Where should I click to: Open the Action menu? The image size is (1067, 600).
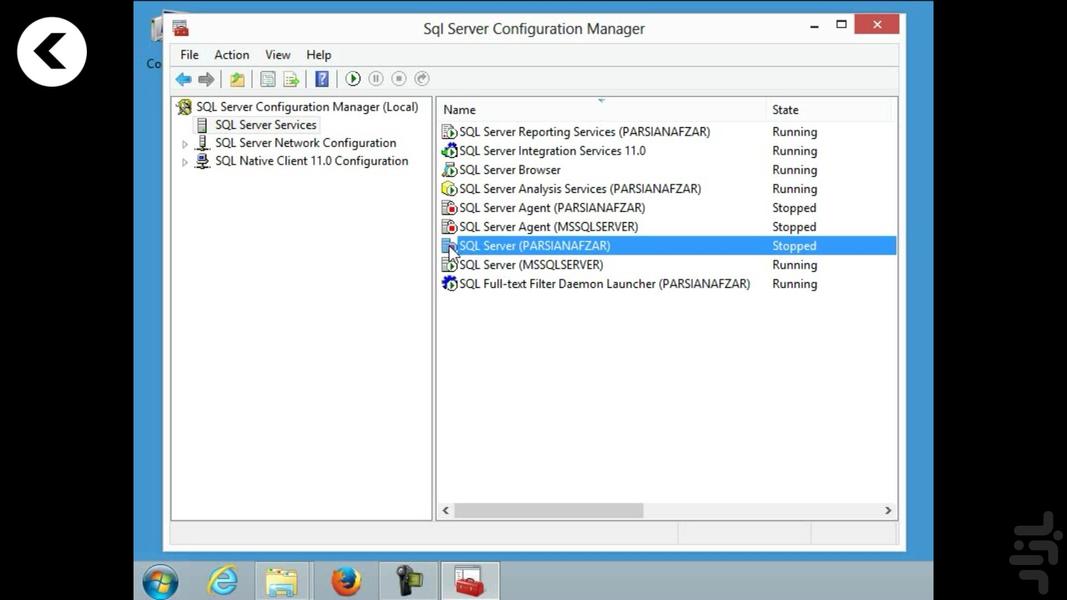[x=231, y=54]
